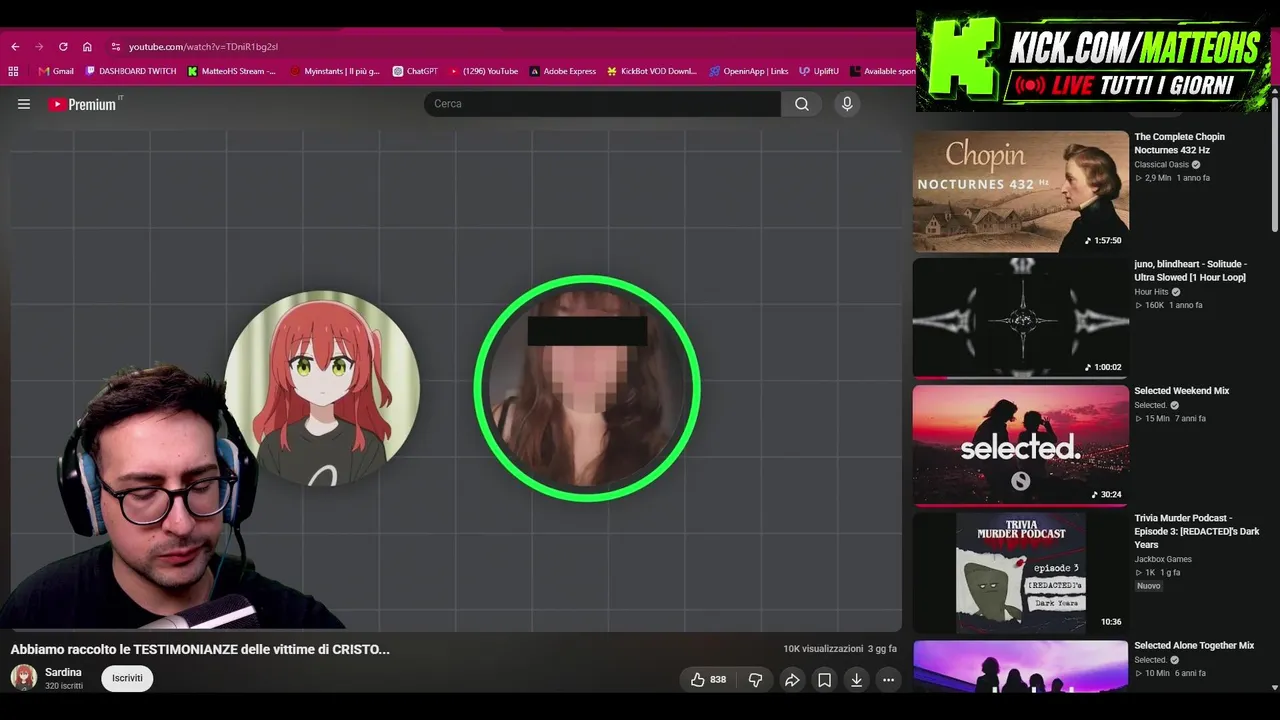Image resolution: width=1280 pixels, height=720 pixels.
Task: Click the scrollbar down arrow
Action: click(x=1274, y=687)
